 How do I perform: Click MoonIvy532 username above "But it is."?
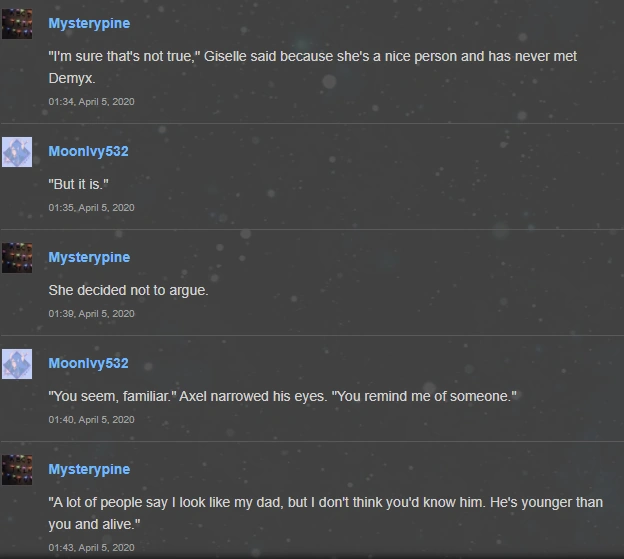[88, 151]
